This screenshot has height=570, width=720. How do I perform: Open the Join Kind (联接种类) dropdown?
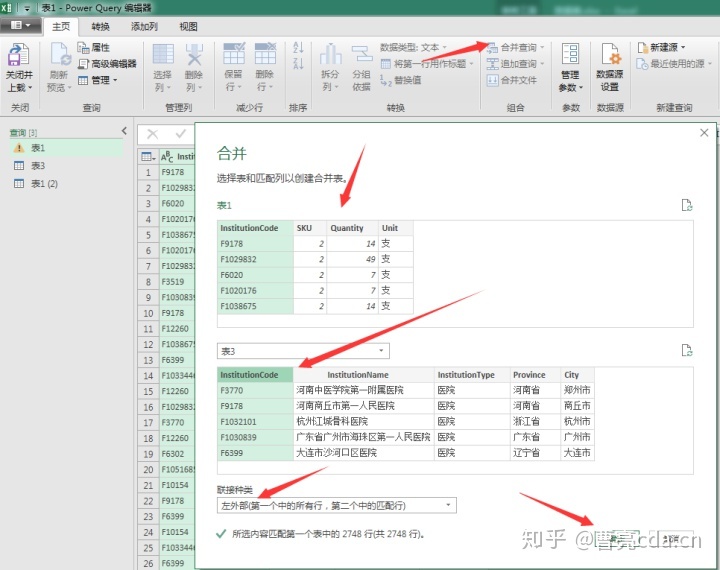337,506
